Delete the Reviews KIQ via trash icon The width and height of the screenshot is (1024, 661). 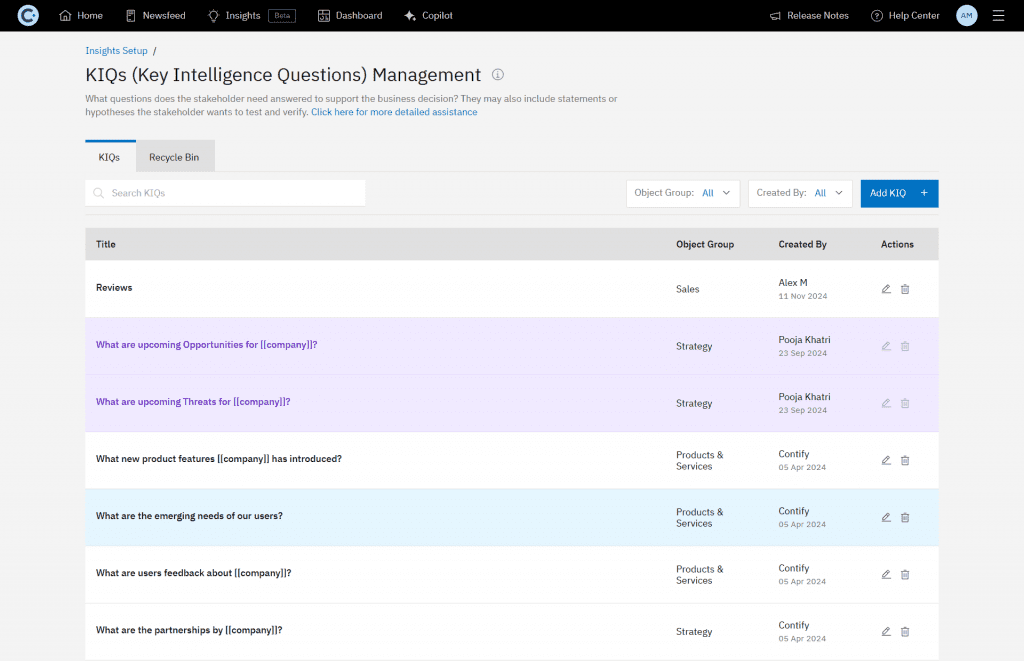pos(905,289)
